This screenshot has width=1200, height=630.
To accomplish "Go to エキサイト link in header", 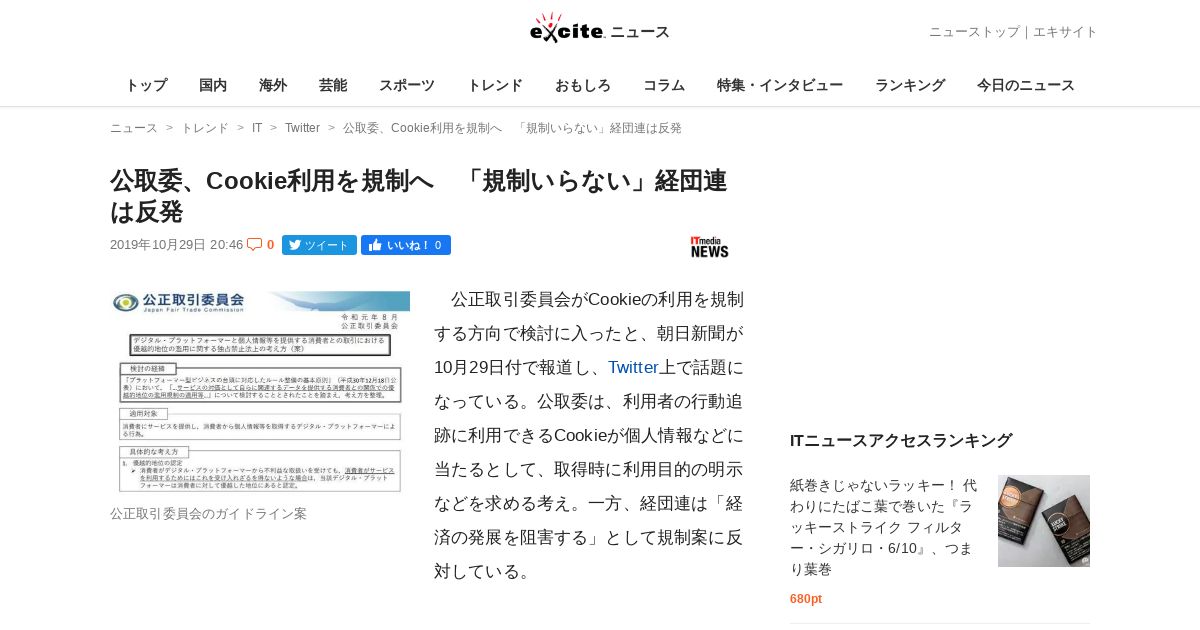I will pos(1065,32).
